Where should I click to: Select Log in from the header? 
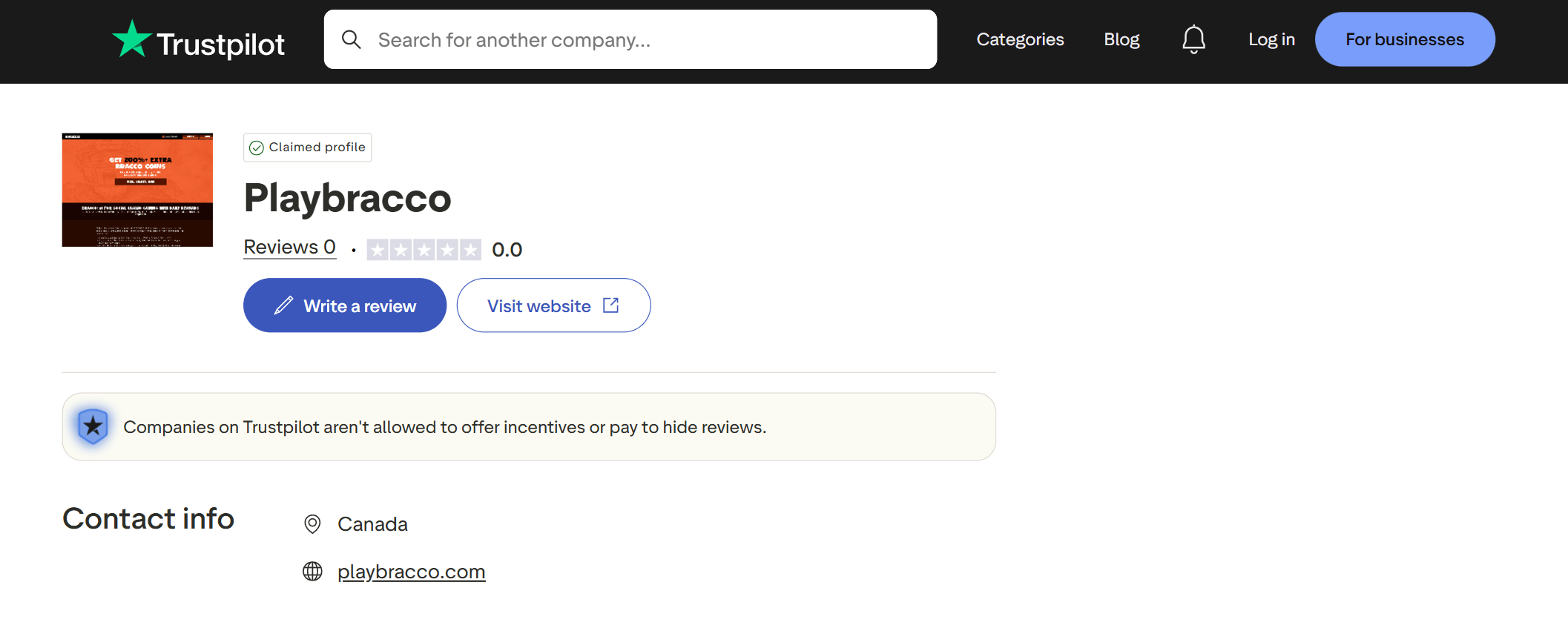click(1271, 39)
